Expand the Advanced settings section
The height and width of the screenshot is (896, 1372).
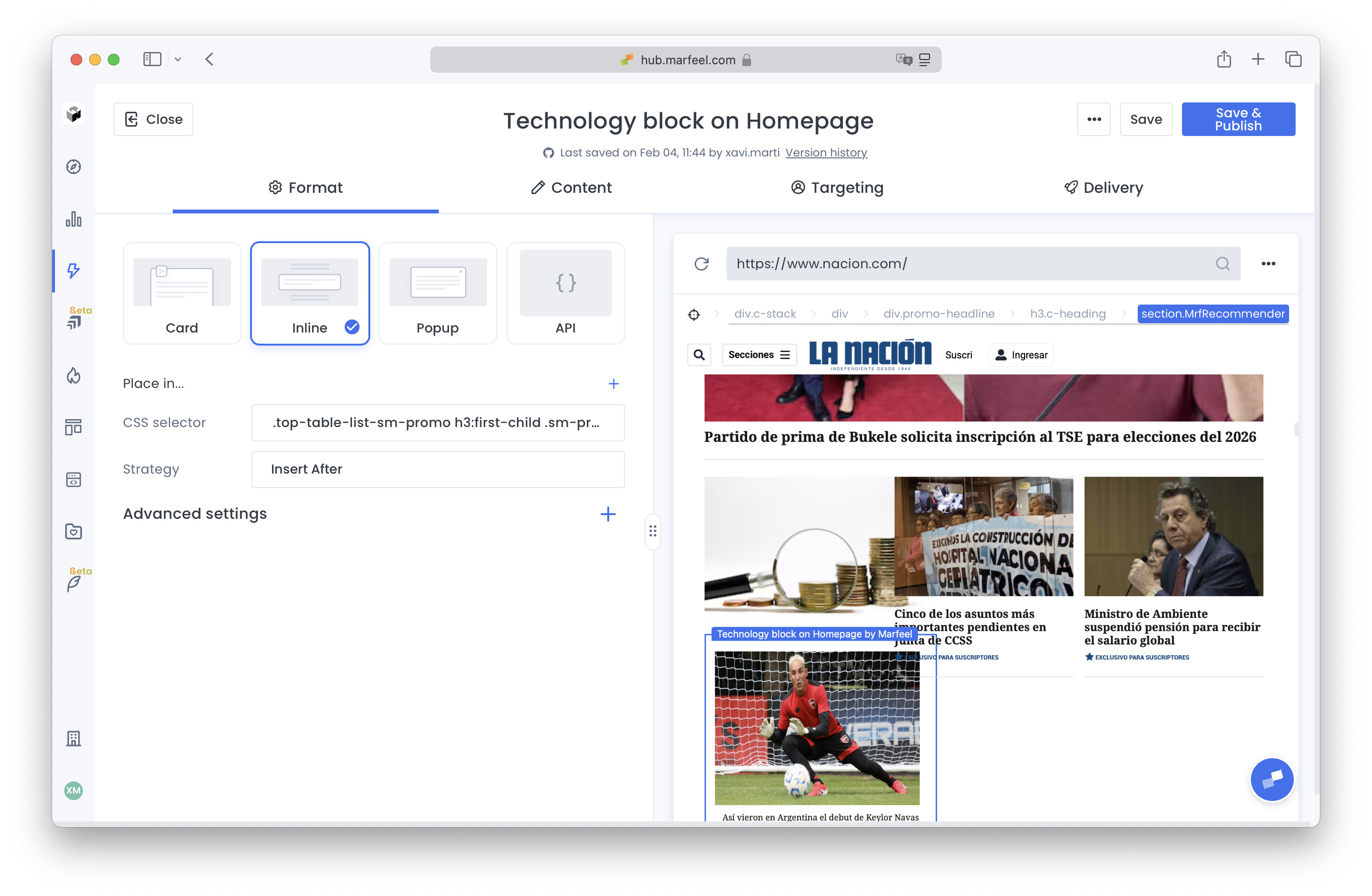(608, 514)
